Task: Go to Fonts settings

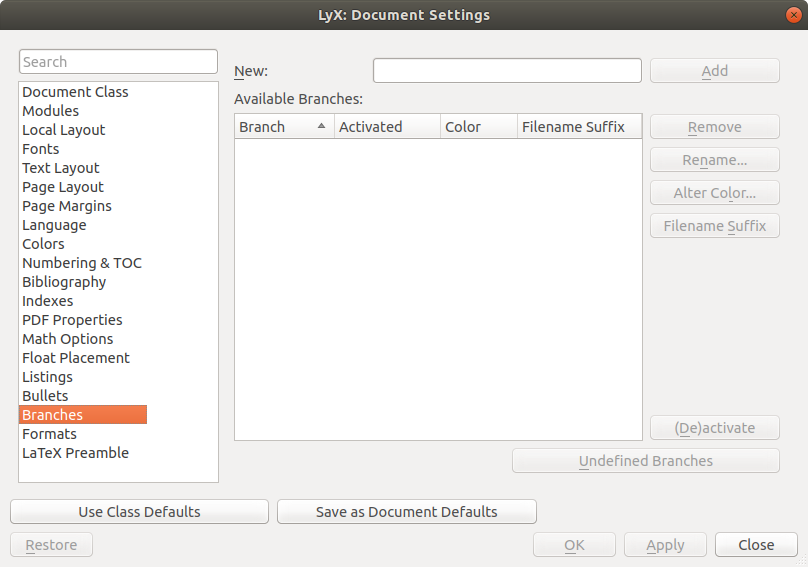Action: [x=41, y=149]
